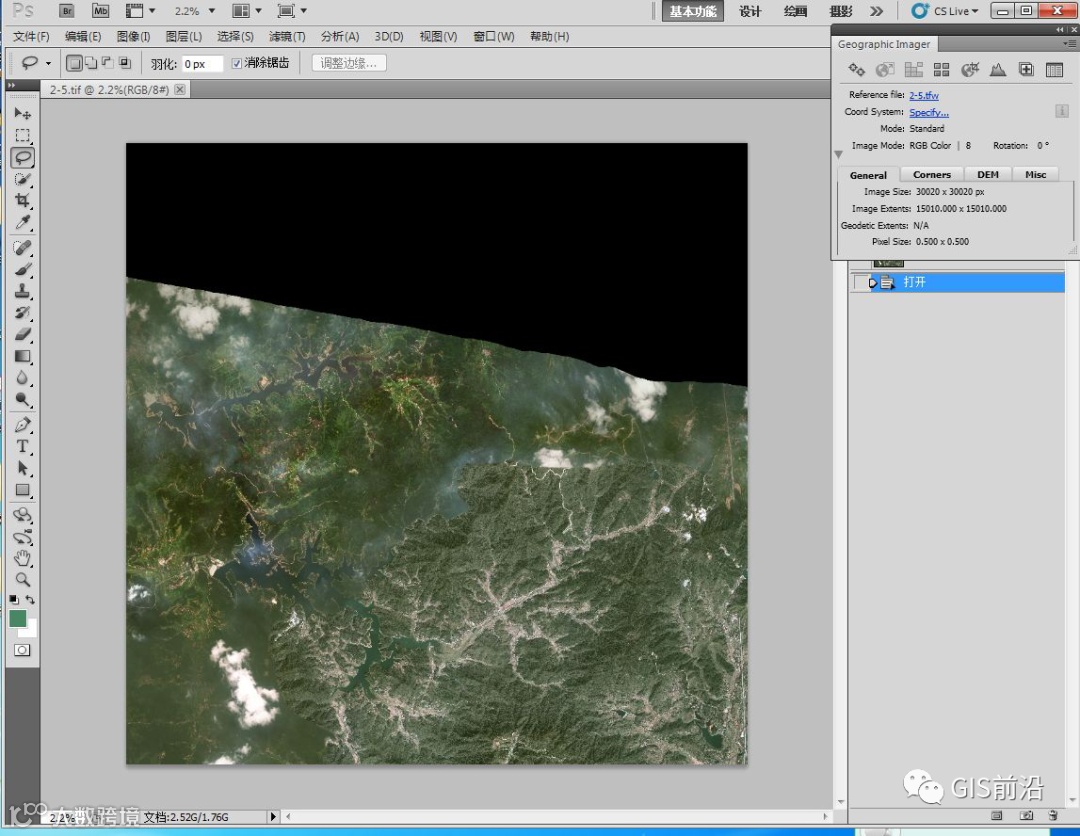Activate the Type tool
The width and height of the screenshot is (1080, 836).
(x=22, y=447)
